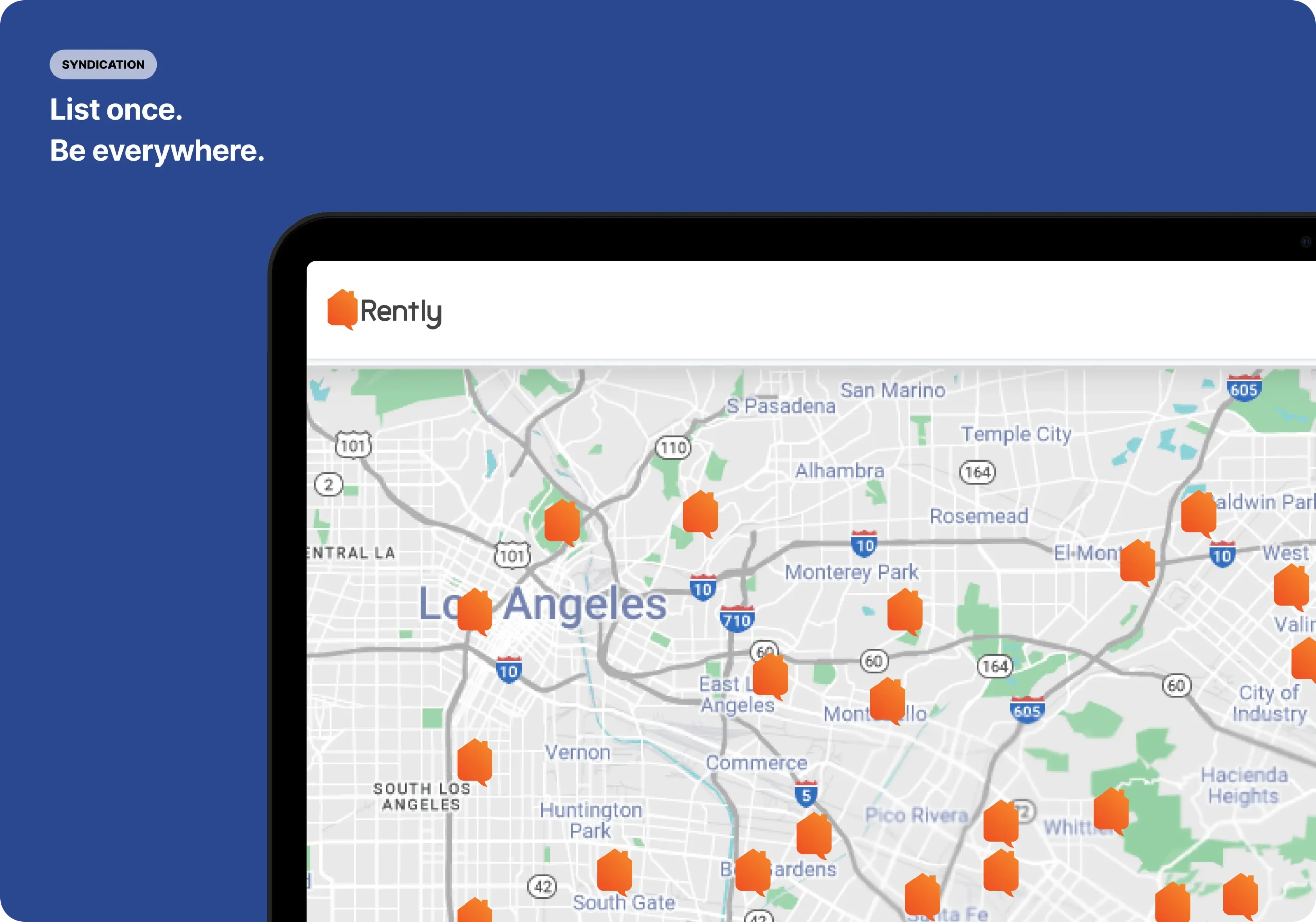Open the pin above South Los Angeles label

[474, 762]
